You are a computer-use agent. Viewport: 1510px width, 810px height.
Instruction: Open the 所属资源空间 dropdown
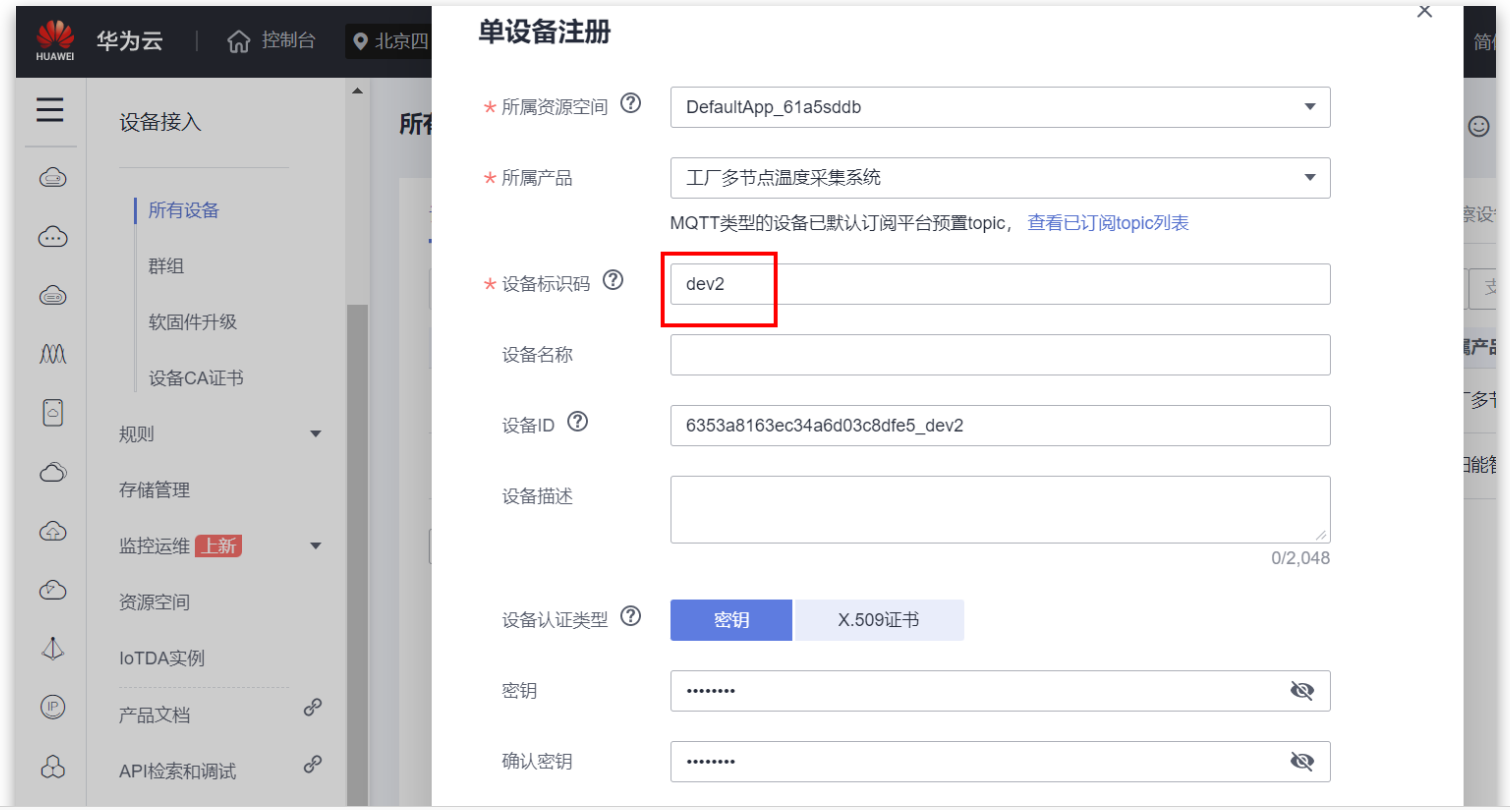(1000, 107)
